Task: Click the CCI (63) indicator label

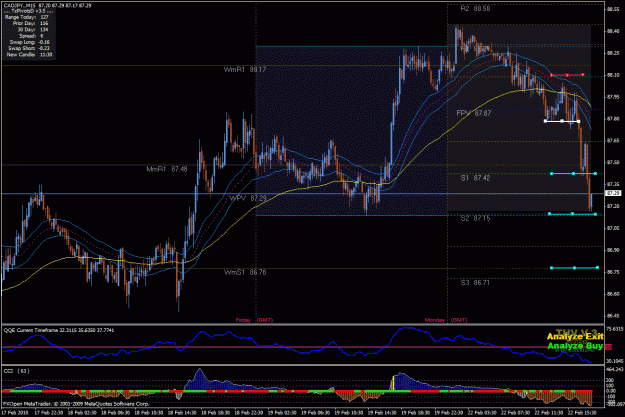Action: coord(16,371)
